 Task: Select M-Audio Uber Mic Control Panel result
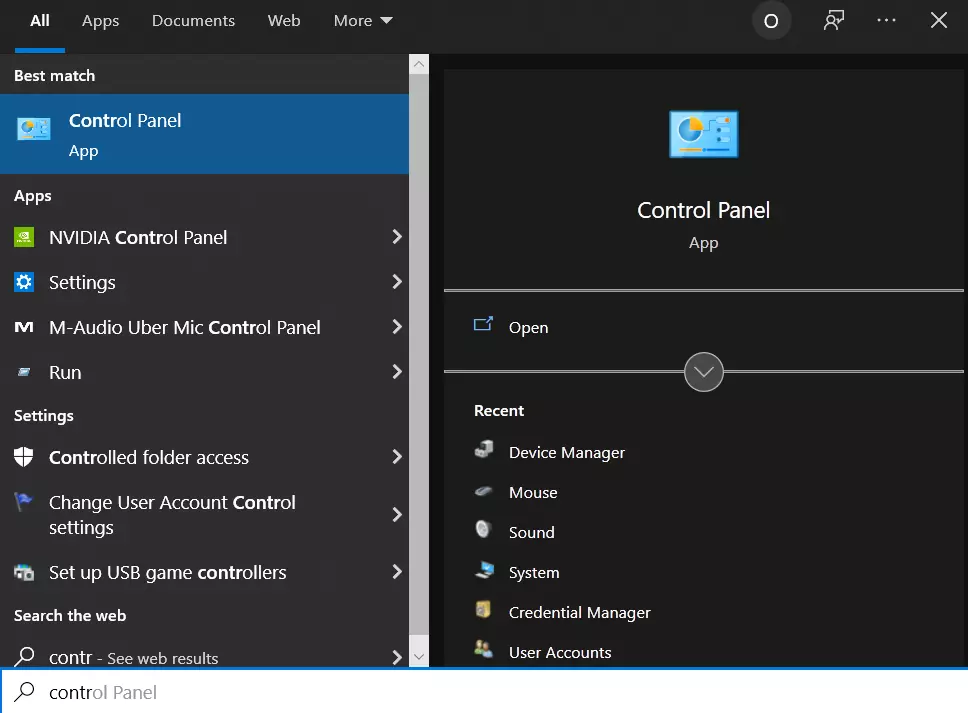coord(204,327)
